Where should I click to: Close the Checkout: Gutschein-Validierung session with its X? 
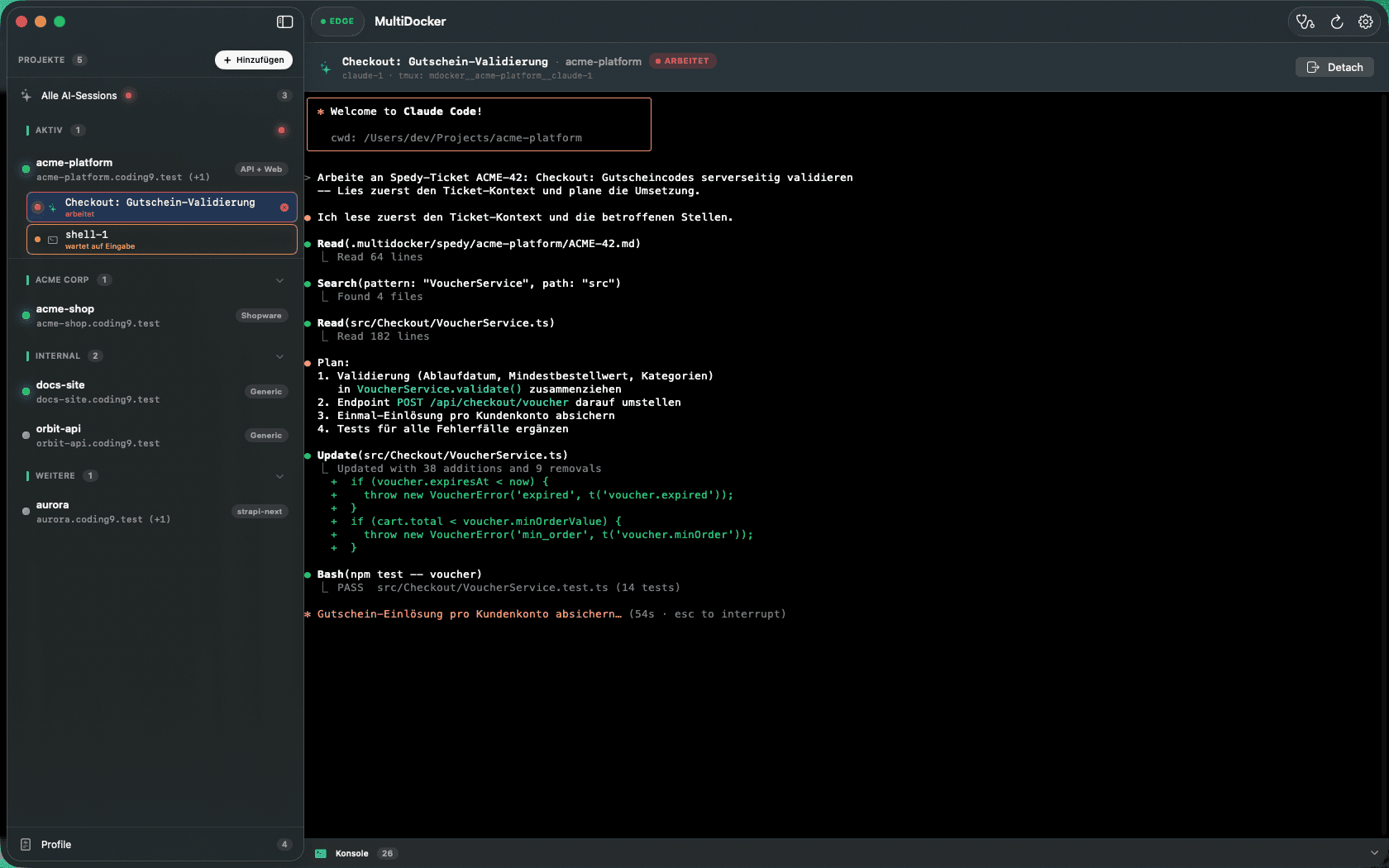(x=284, y=207)
